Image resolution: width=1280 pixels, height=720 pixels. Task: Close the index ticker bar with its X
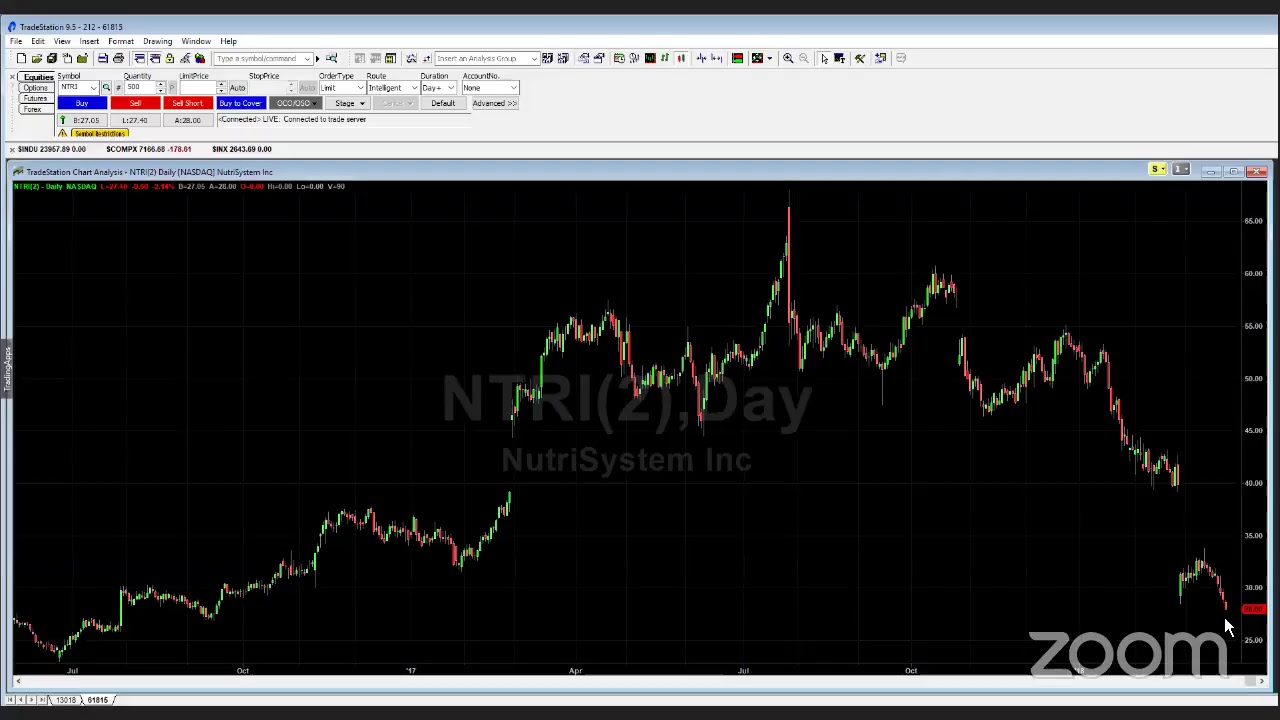pyautogui.click(x=12, y=149)
